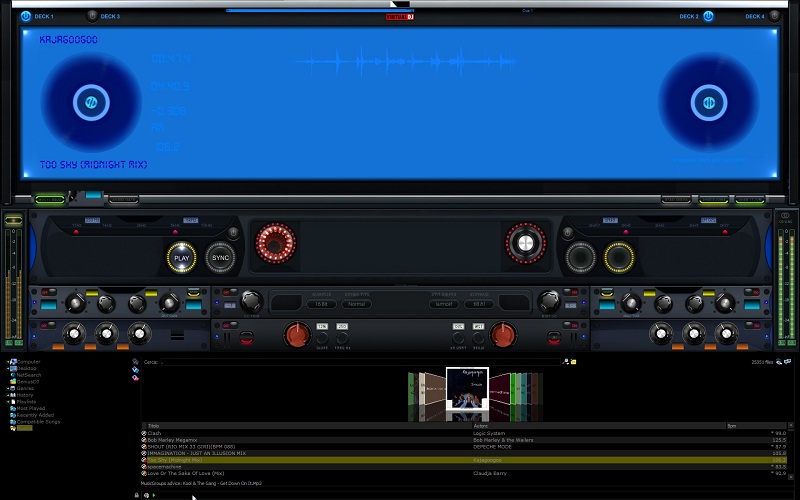Expand the Computer tree node

click(8, 362)
